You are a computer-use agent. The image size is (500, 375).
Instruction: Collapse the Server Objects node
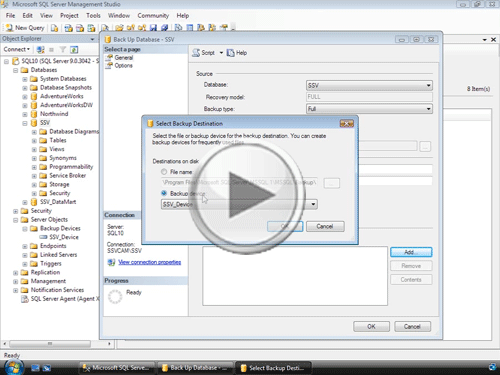click(15, 220)
